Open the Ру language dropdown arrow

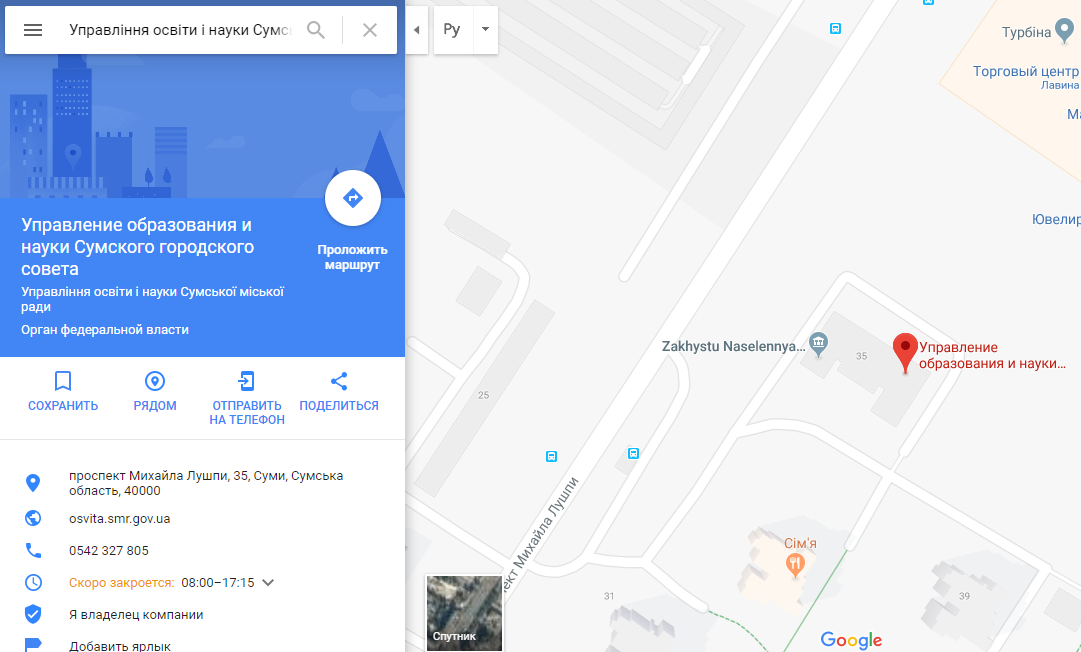(x=485, y=30)
